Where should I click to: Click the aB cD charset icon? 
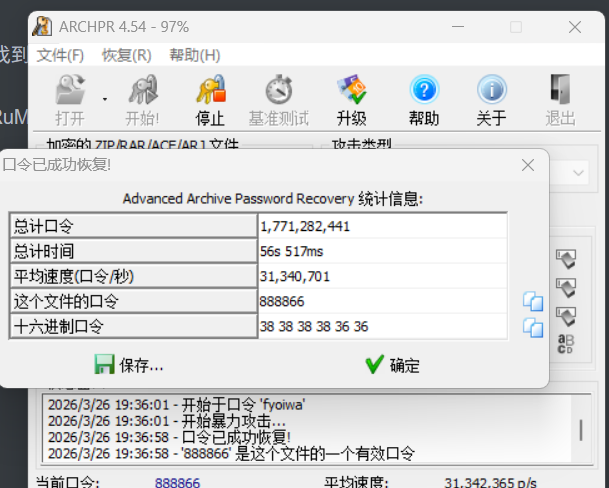pos(566,344)
